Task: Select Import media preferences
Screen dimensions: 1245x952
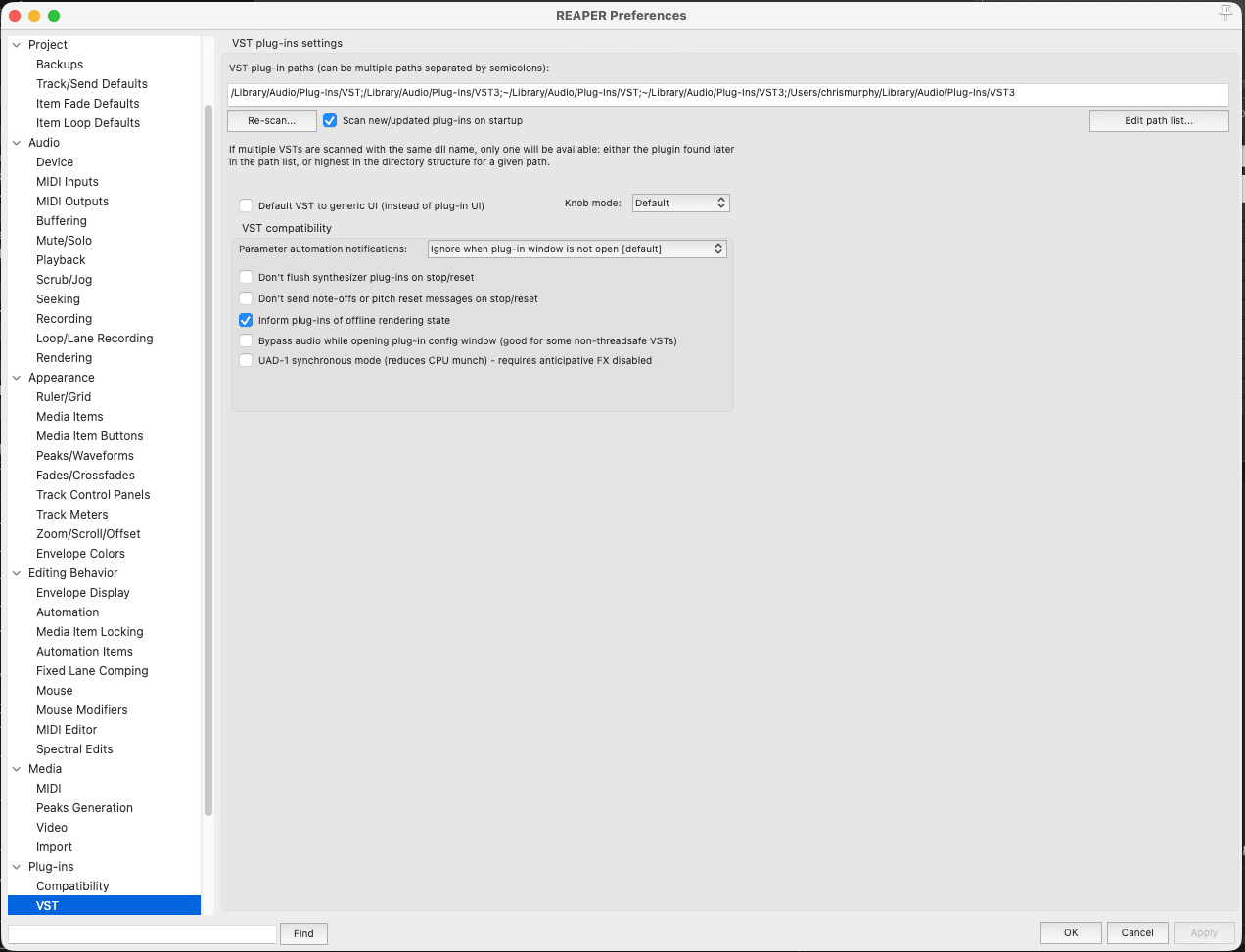Action: pos(54,847)
